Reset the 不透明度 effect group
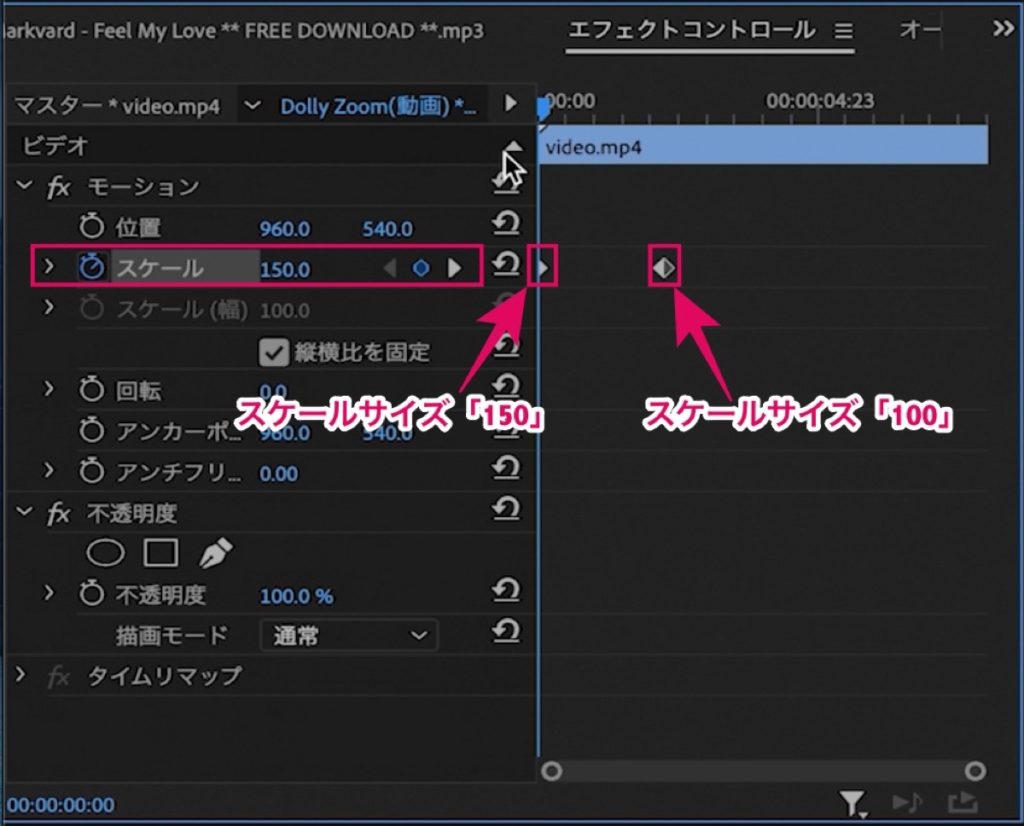The width and height of the screenshot is (1024, 826). 506,509
